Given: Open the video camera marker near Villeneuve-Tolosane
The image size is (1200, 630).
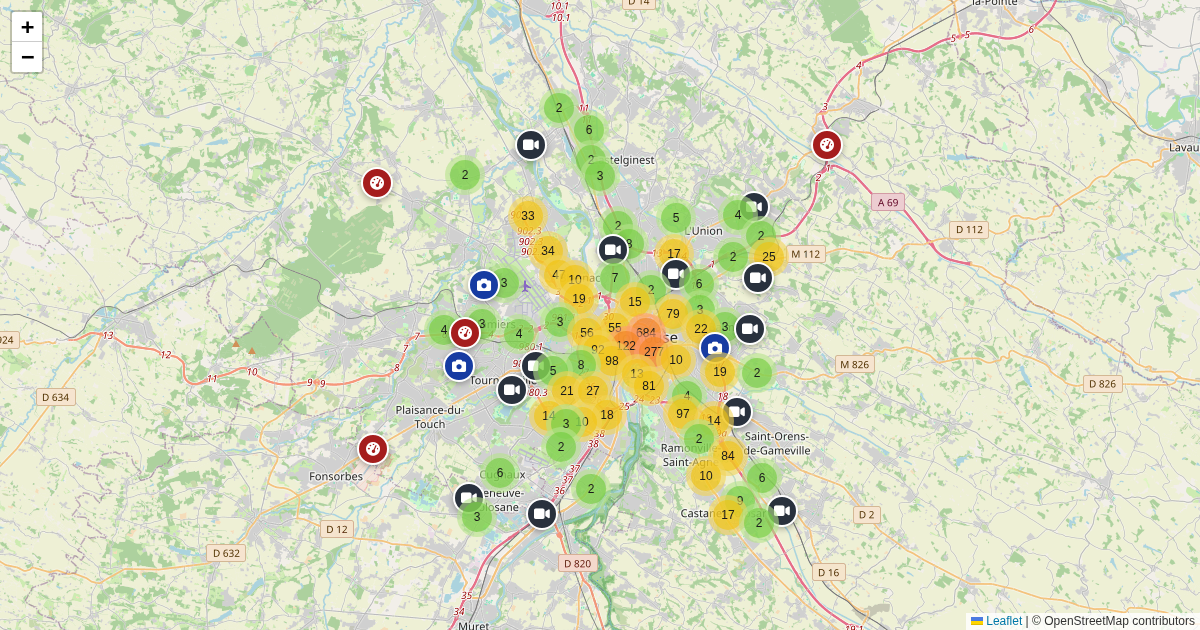Looking at the screenshot, I should coord(469,498).
